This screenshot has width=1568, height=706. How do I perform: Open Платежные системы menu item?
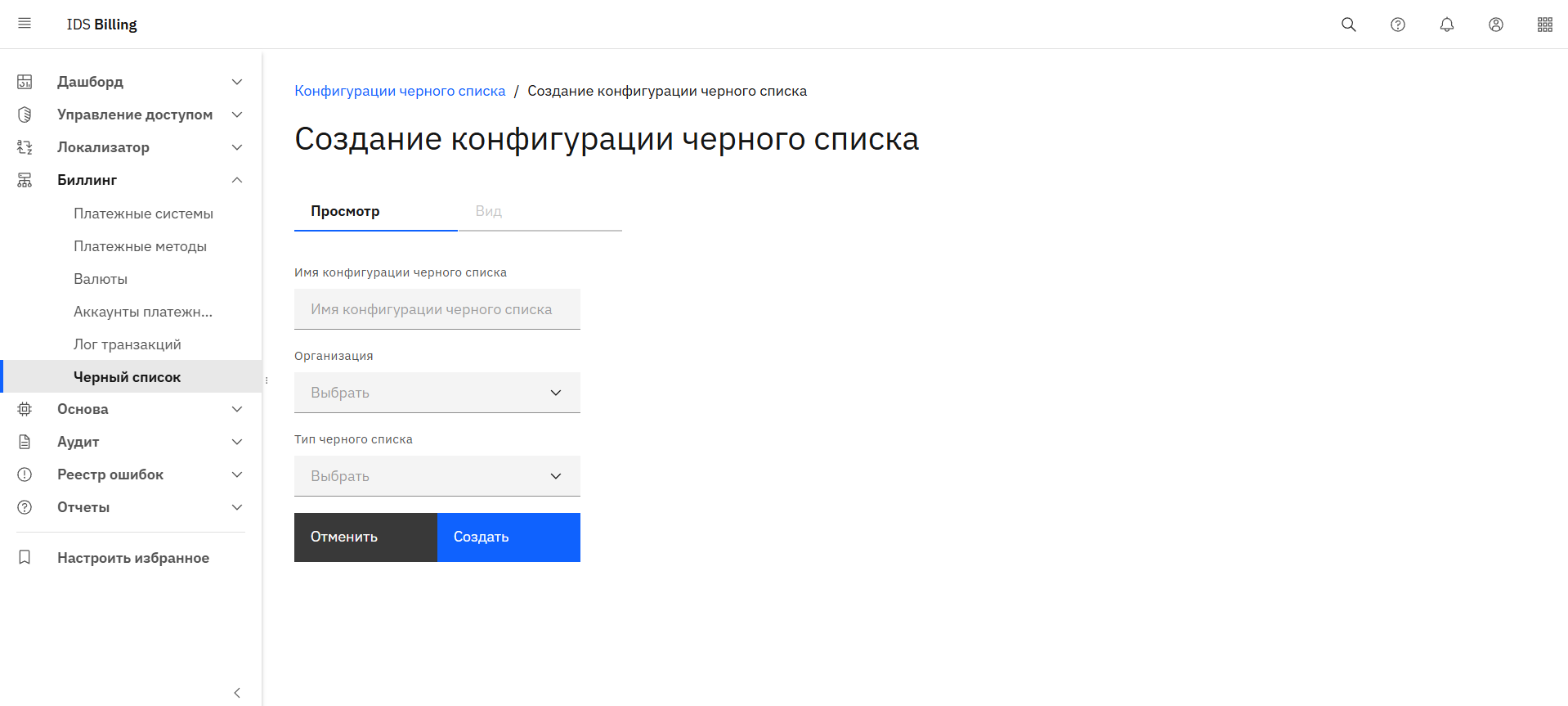pyautogui.click(x=143, y=214)
